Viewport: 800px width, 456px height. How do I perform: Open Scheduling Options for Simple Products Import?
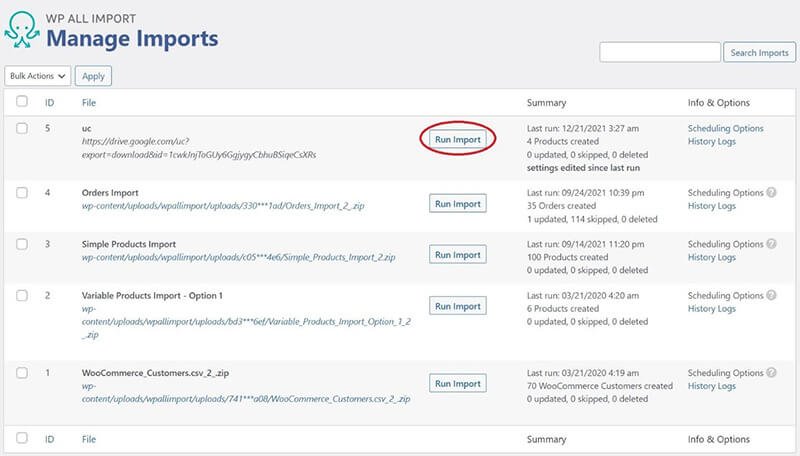point(726,244)
